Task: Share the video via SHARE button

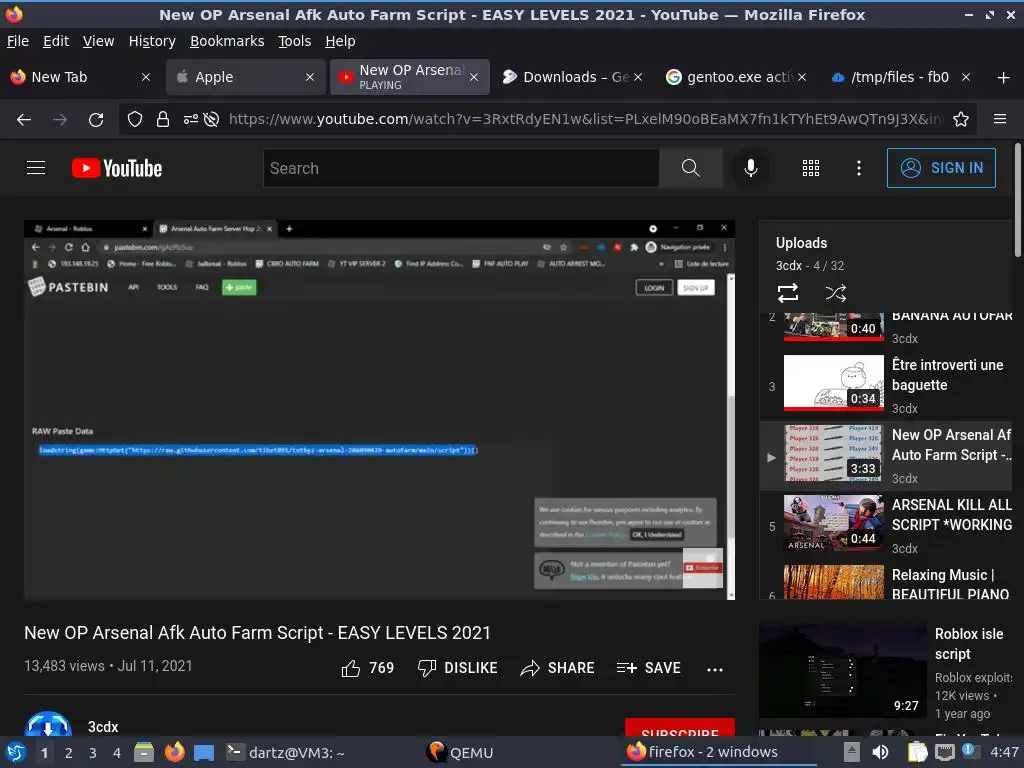Action: click(x=557, y=668)
